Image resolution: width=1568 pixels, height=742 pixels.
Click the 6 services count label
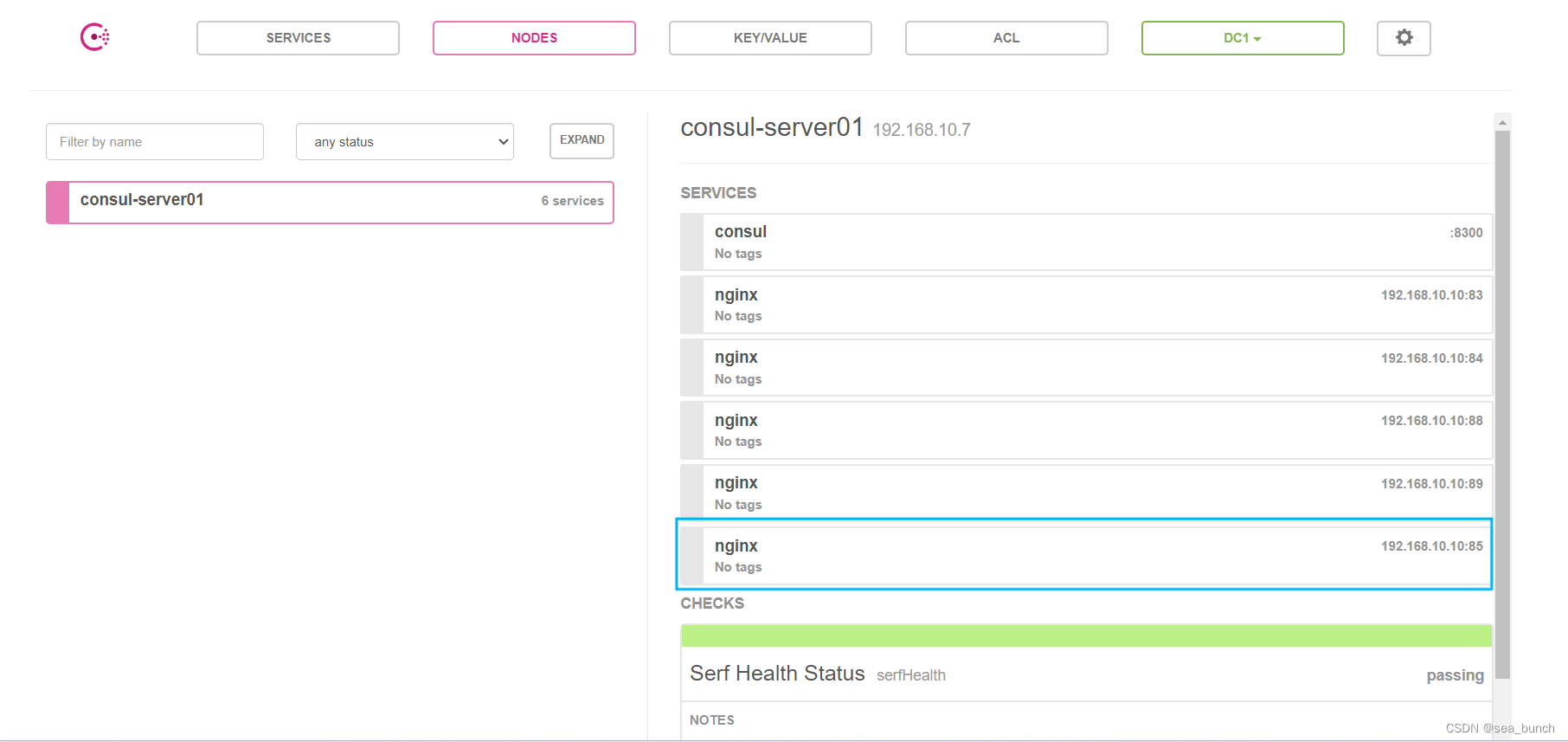(572, 201)
